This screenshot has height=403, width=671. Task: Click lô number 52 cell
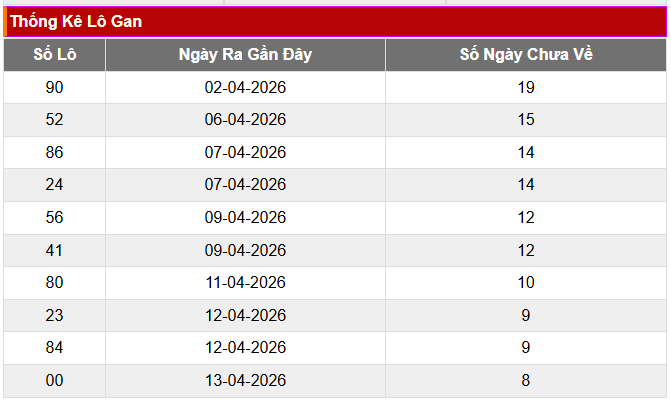pyautogui.click(x=54, y=120)
